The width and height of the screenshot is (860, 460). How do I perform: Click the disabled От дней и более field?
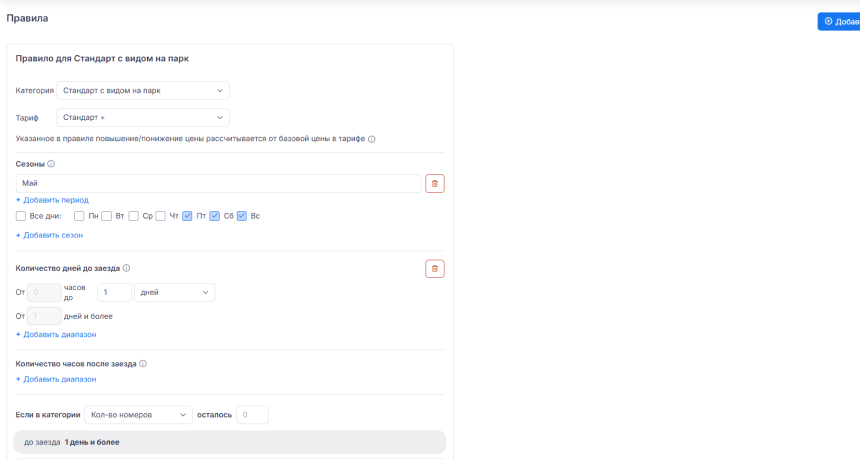pyautogui.click(x=44, y=316)
